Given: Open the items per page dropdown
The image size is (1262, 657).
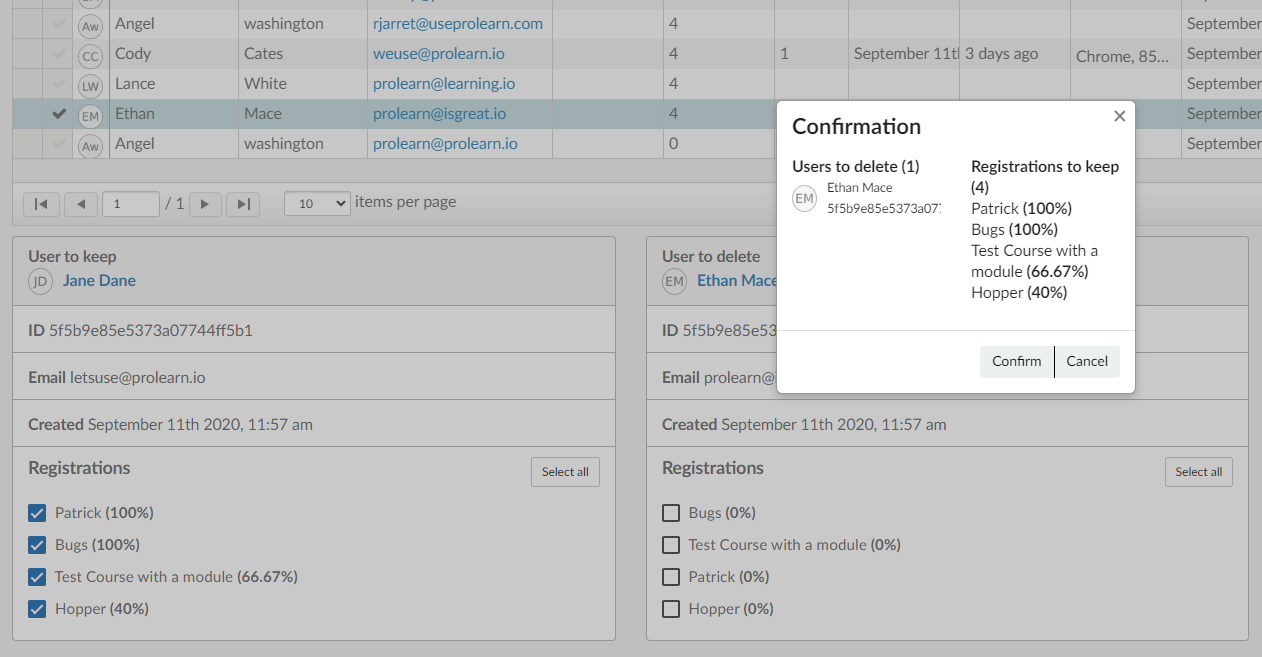Looking at the screenshot, I should 317,204.
